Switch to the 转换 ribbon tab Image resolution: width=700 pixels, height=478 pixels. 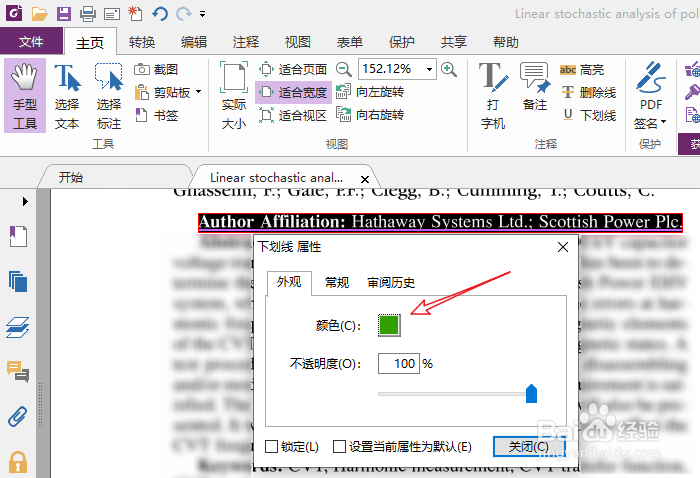click(x=142, y=42)
